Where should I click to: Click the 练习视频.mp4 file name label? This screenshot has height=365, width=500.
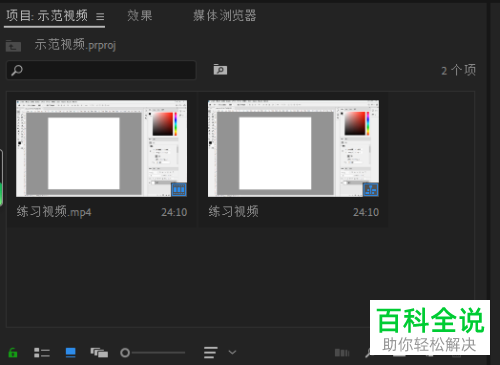tap(54, 212)
